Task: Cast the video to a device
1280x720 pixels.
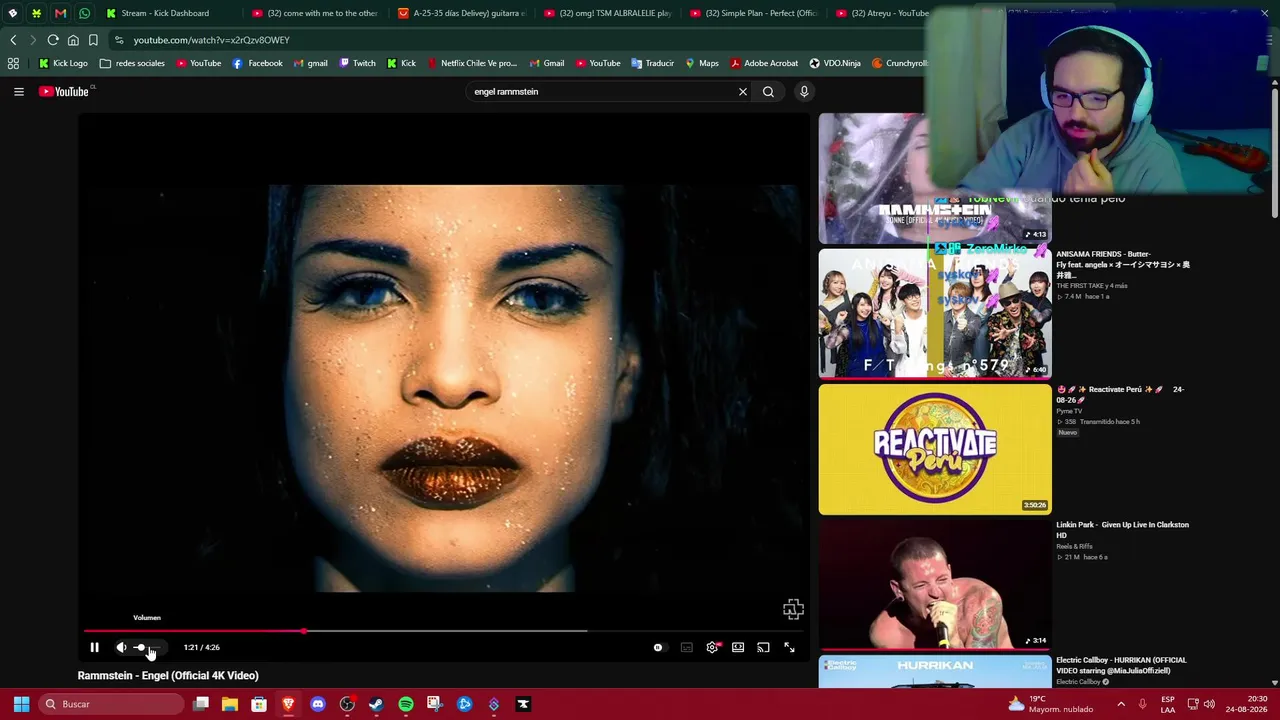Action: tap(763, 647)
